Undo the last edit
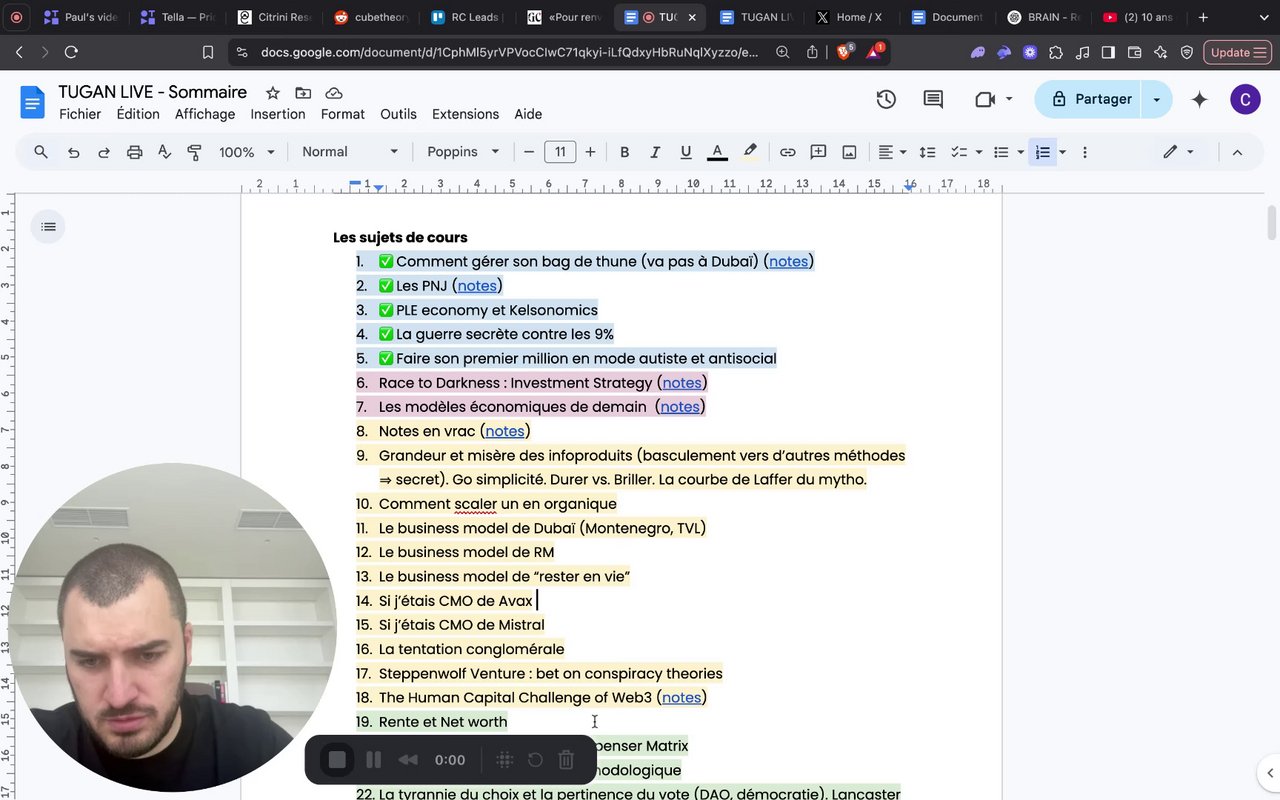Screen dimensions: 1280x800 73,152
